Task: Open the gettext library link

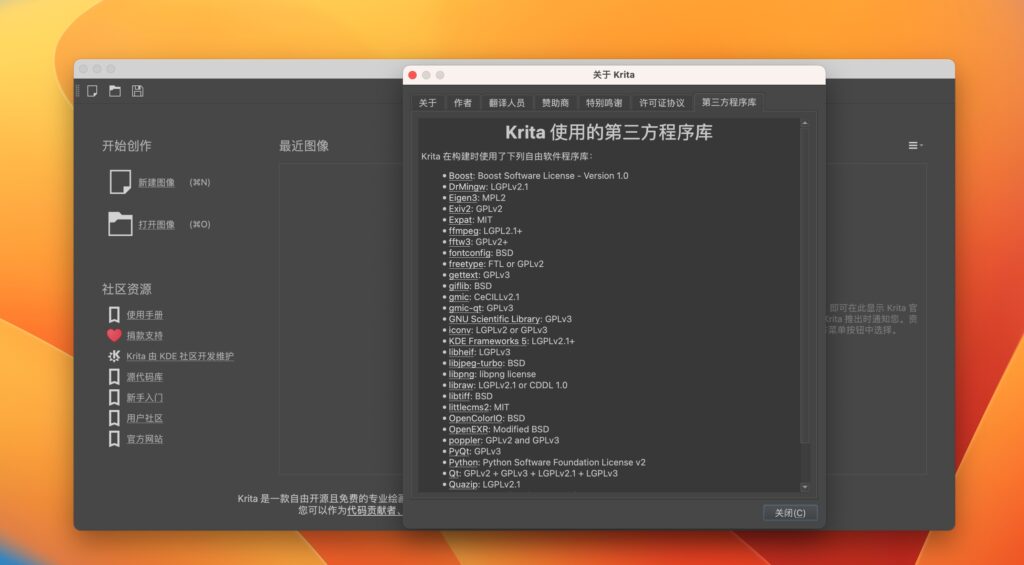Action: click(x=464, y=275)
